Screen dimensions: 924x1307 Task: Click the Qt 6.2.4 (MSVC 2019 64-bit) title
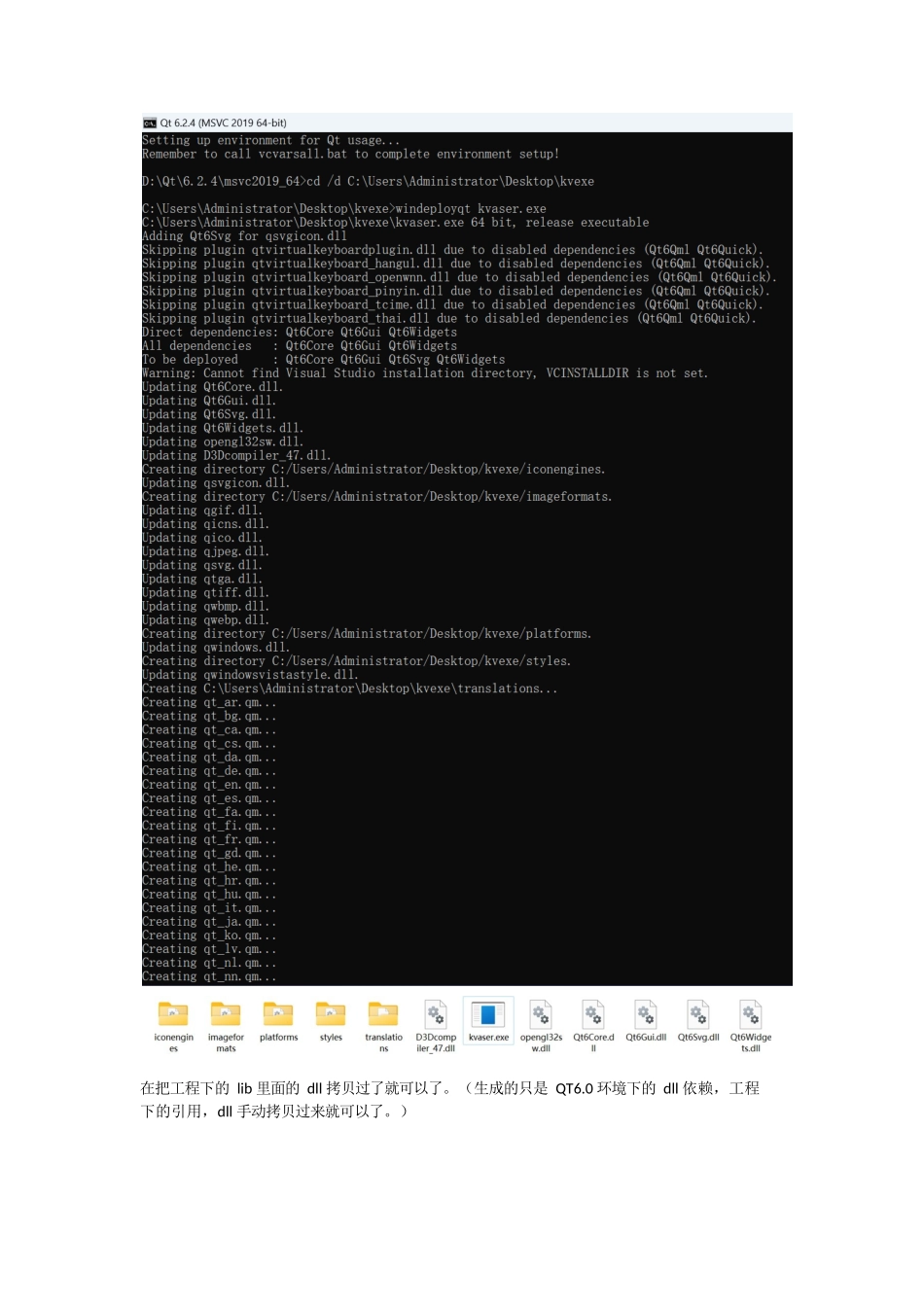click(x=224, y=124)
